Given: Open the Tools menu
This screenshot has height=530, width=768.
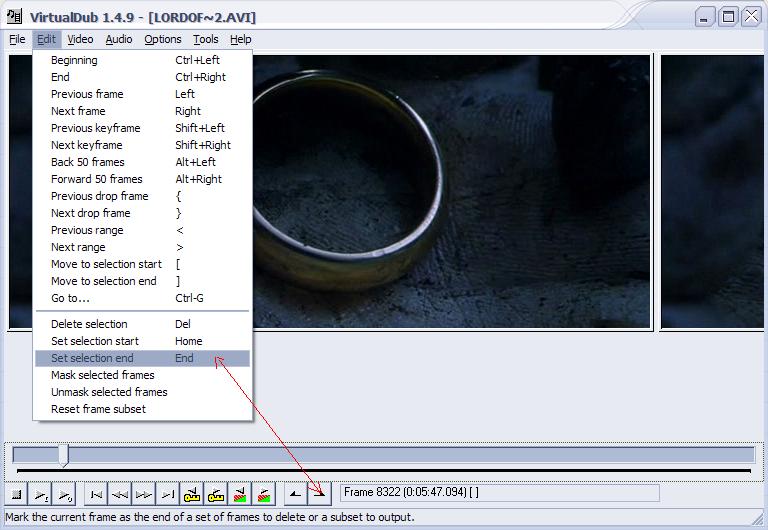Looking at the screenshot, I should click(x=206, y=39).
